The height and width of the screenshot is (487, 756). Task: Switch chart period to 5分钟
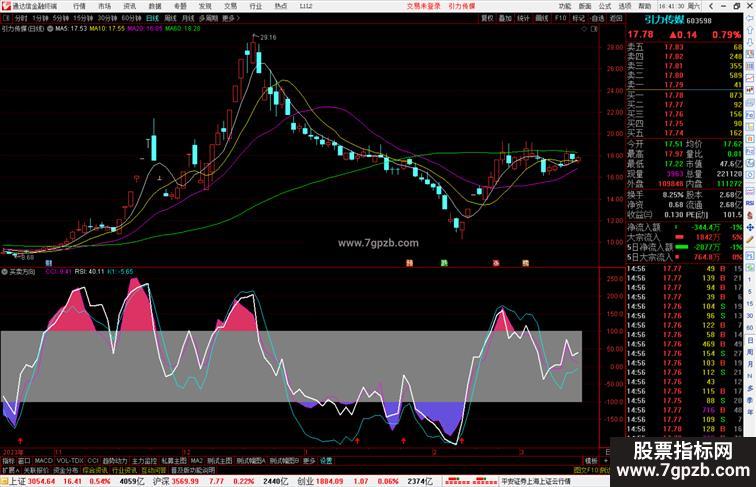(61, 18)
